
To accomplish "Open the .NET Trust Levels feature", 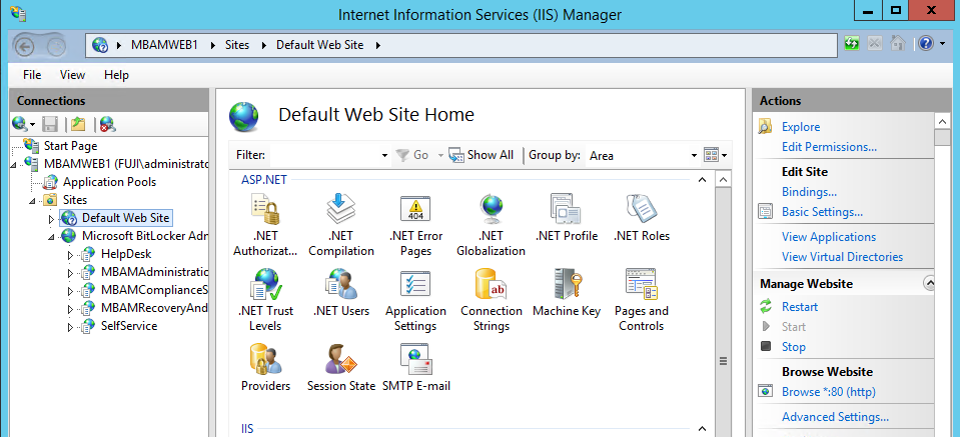I will 265,300.
